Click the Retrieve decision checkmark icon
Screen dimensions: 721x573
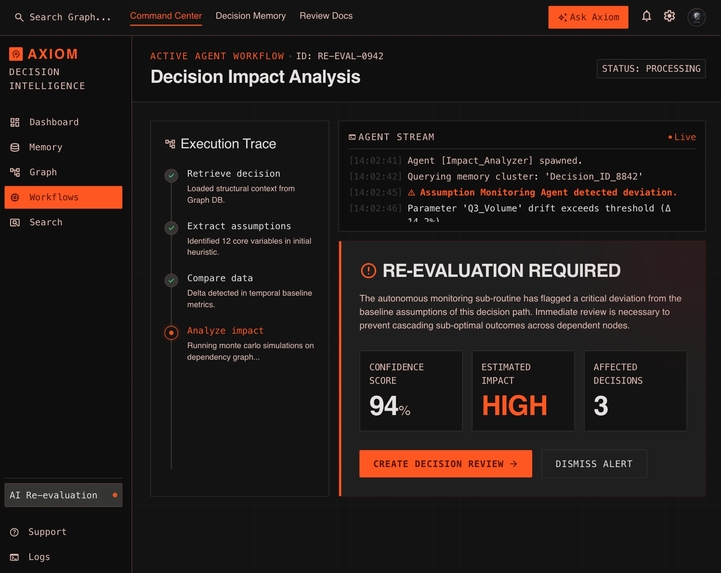coord(171,175)
